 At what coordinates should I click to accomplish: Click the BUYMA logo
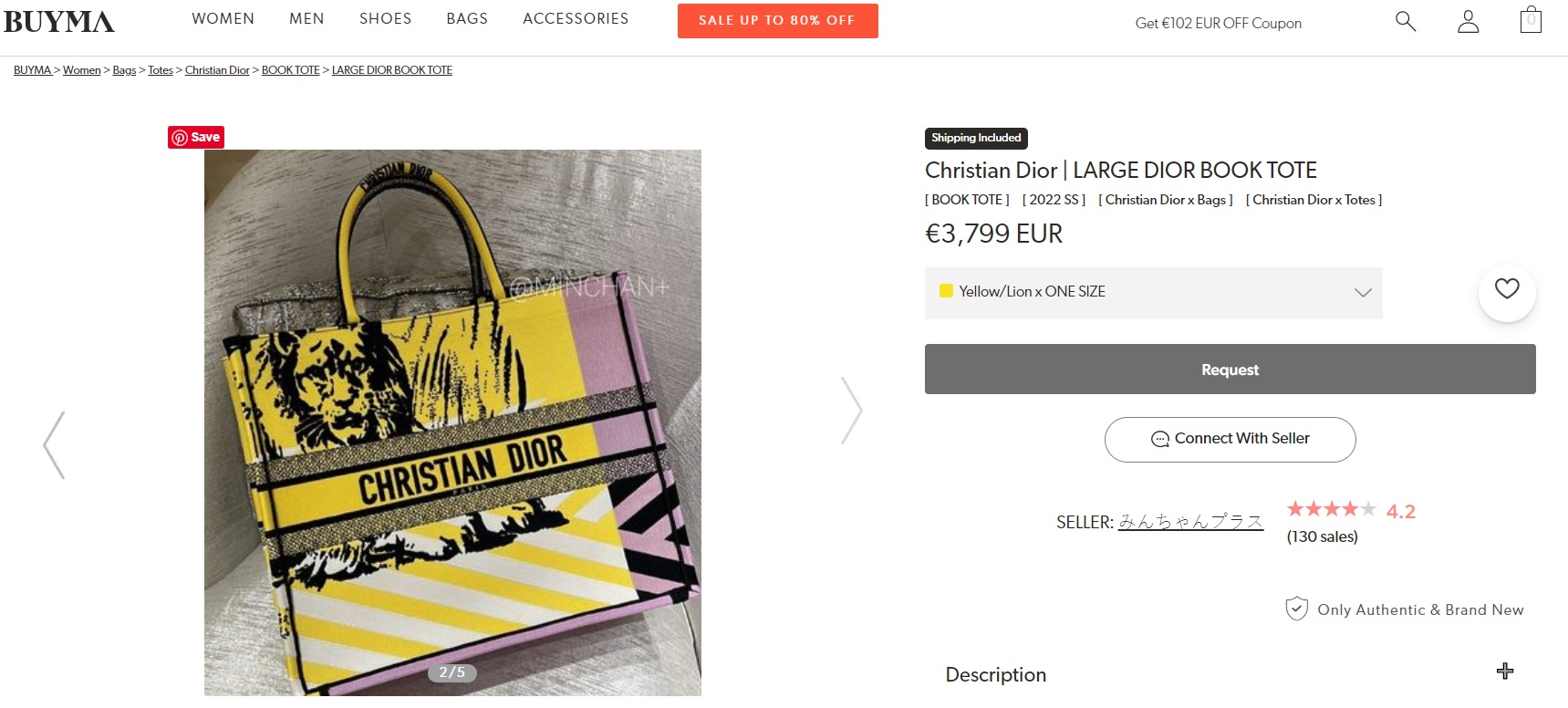tap(59, 22)
